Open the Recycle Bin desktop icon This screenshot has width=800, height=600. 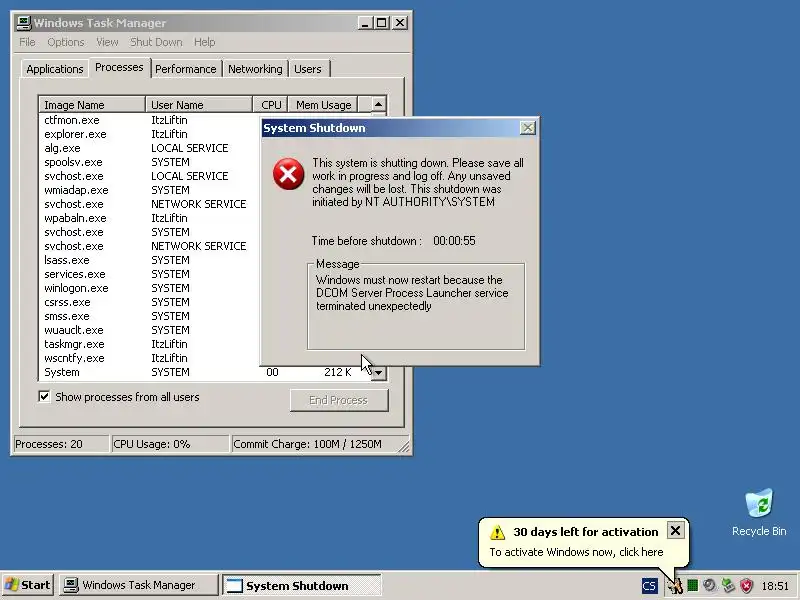tap(759, 513)
